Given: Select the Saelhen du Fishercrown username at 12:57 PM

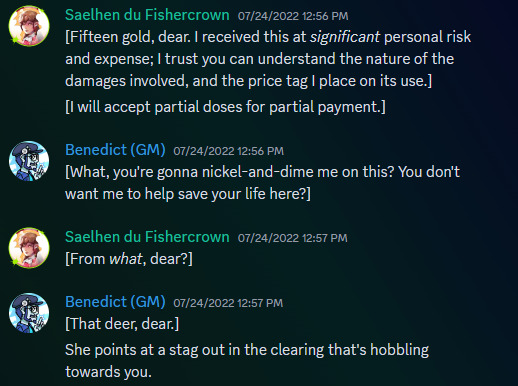Looking at the screenshot, I should coord(147,237).
